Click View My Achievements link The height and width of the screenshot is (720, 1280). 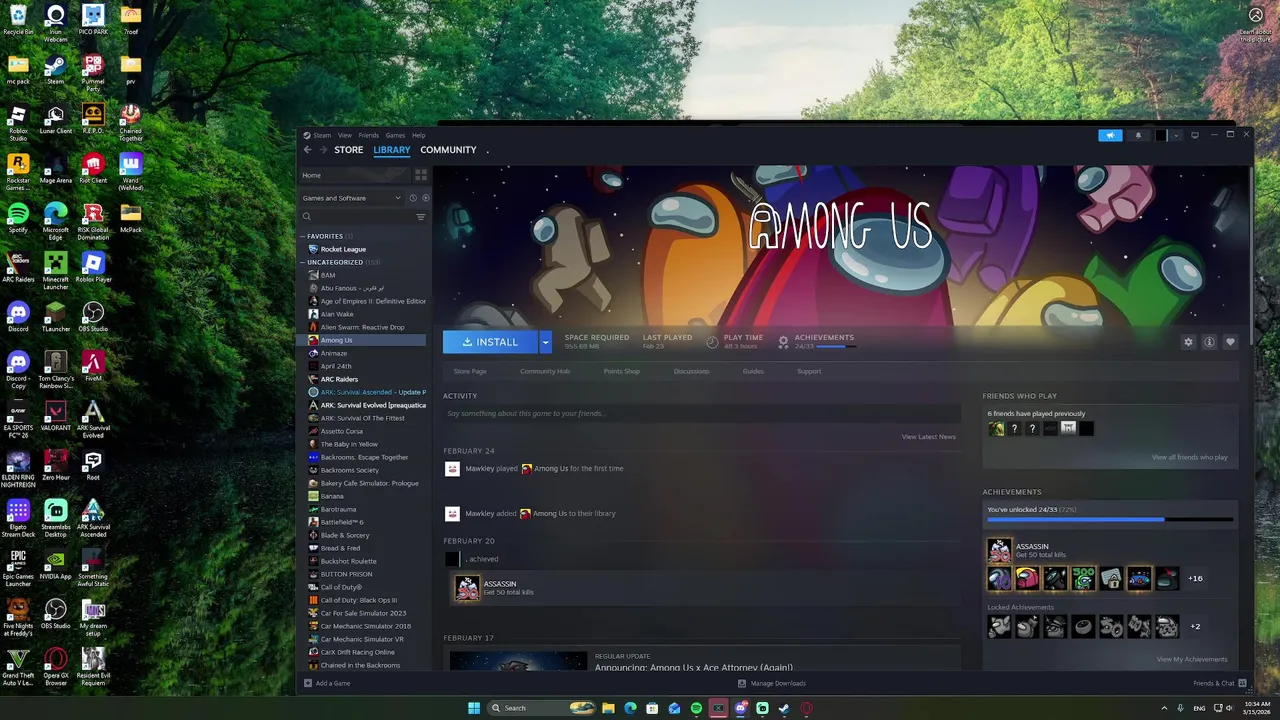click(1192, 659)
